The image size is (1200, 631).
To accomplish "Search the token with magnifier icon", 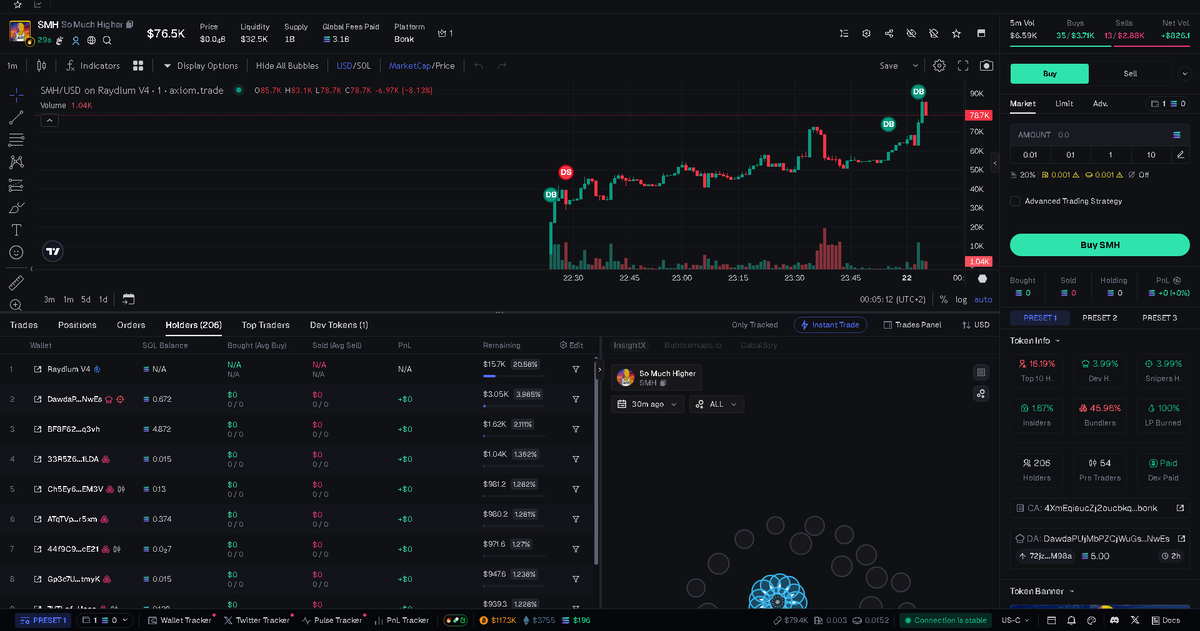I will click(107, 40).
